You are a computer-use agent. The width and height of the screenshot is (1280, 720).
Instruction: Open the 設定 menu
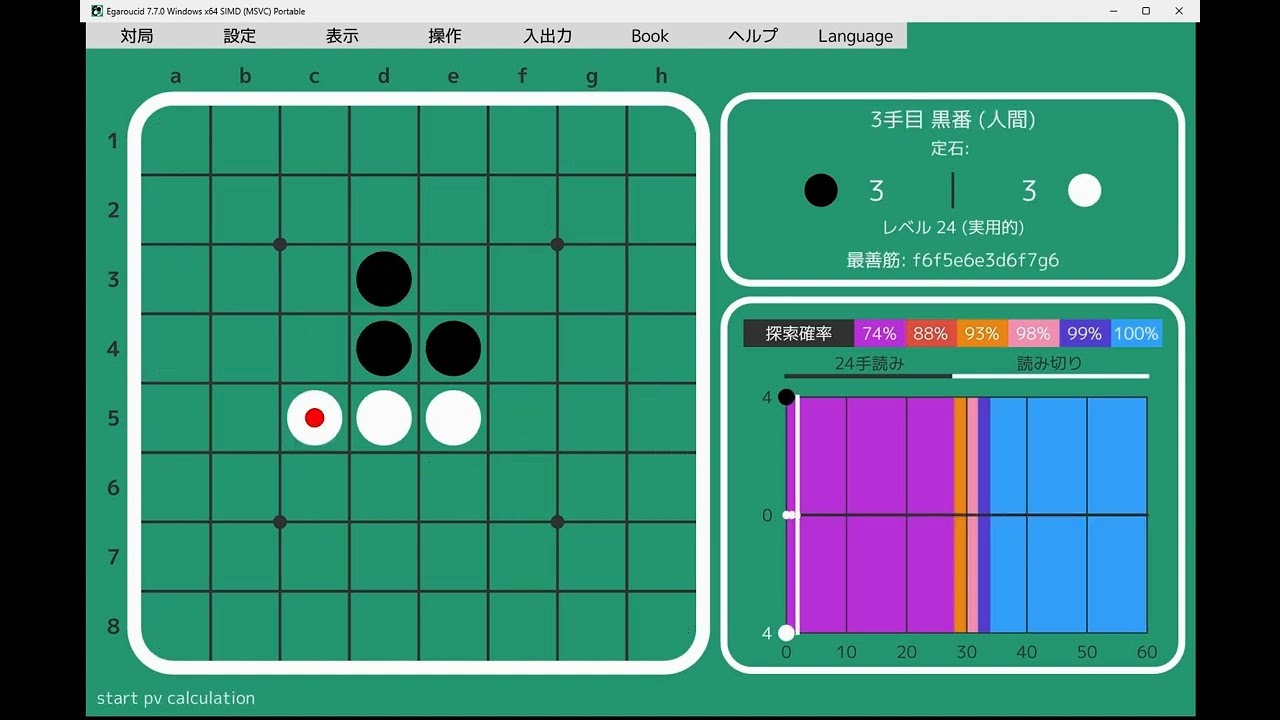tap(240, 36)
